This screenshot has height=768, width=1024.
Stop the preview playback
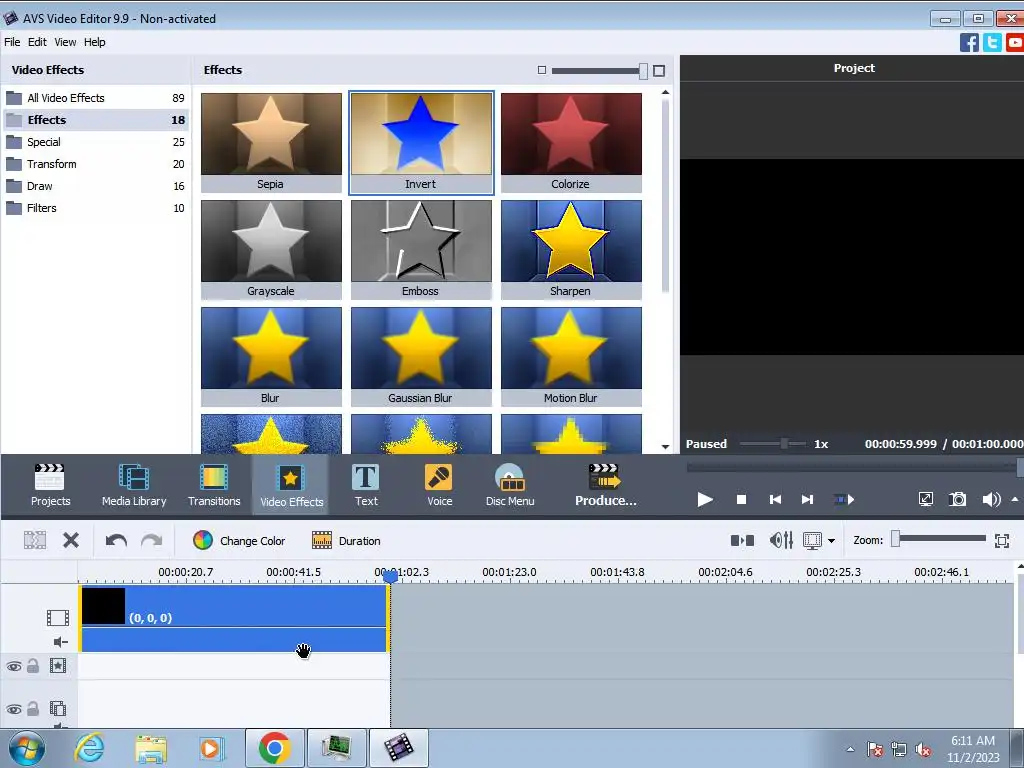[x=741, y=500]
